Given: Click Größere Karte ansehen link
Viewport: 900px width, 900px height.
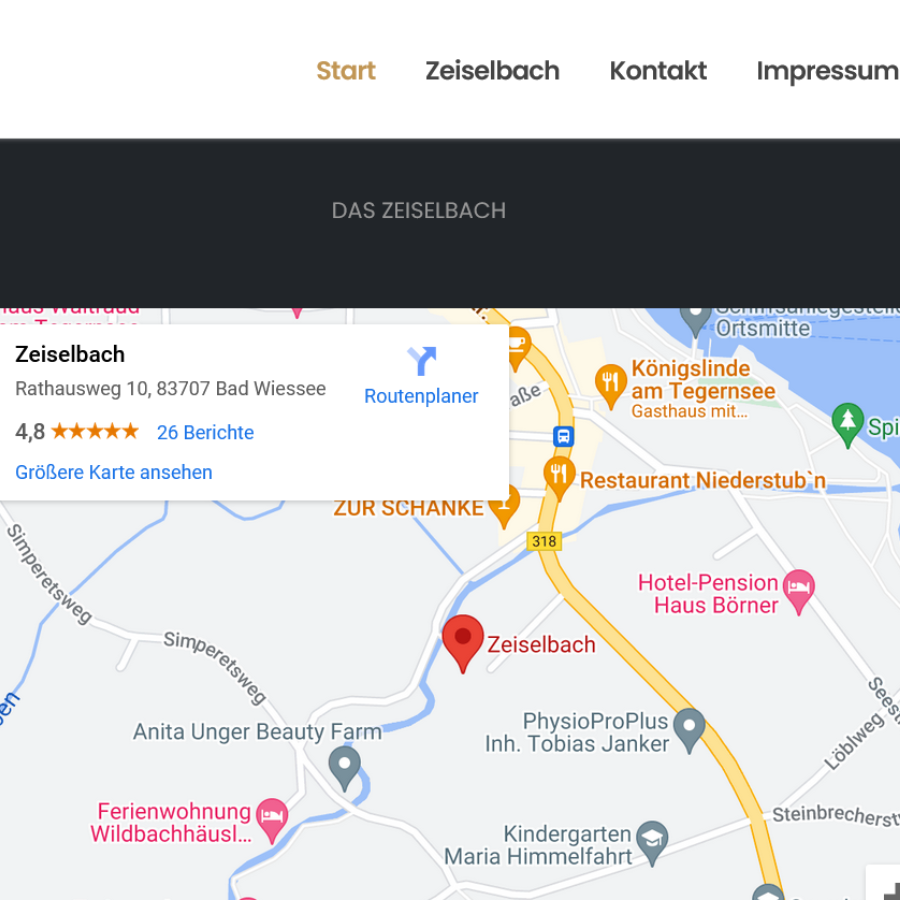Looking at the screenshot, I should pos(114,472).
